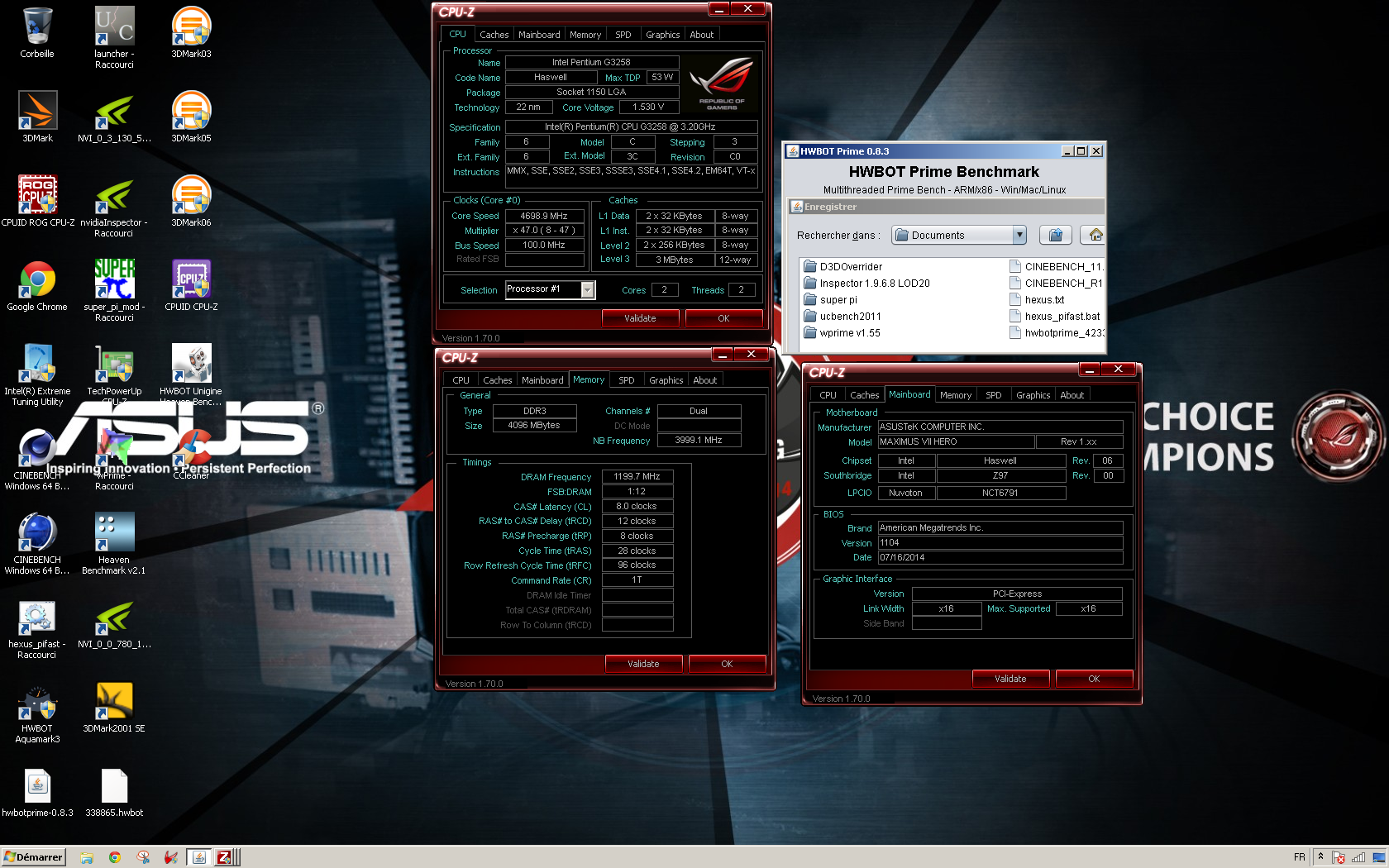Open the hwbotprime-0.8.3 jar file icon
This screenshot has width=1389, height=868.
click(37, 792)
